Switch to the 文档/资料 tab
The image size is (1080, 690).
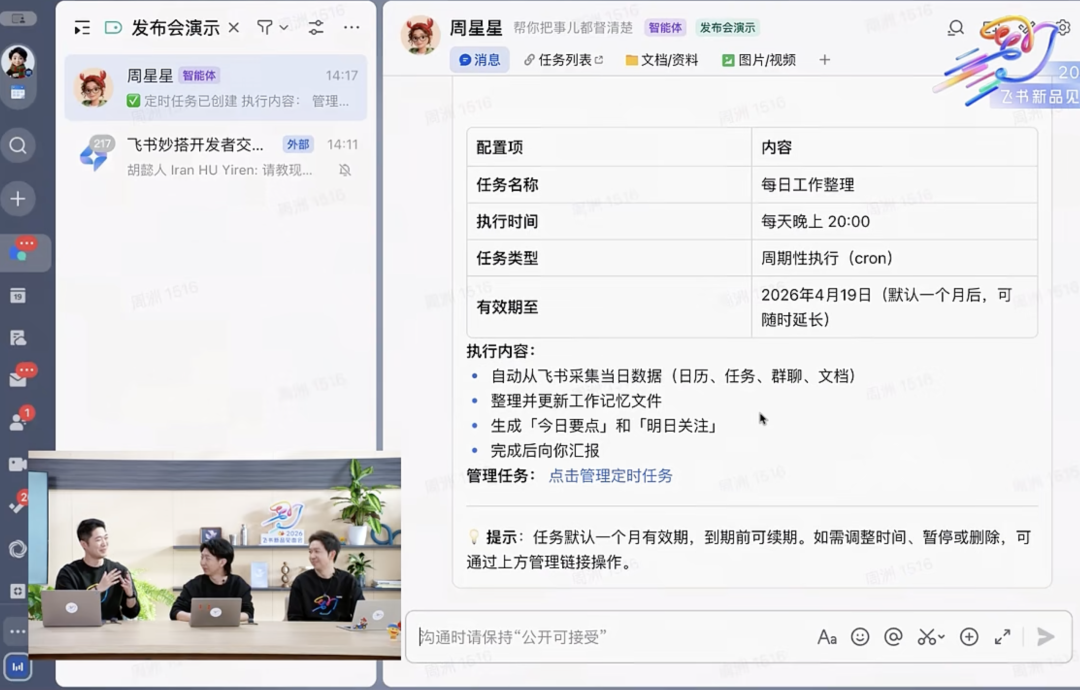(x=662, y=60)
